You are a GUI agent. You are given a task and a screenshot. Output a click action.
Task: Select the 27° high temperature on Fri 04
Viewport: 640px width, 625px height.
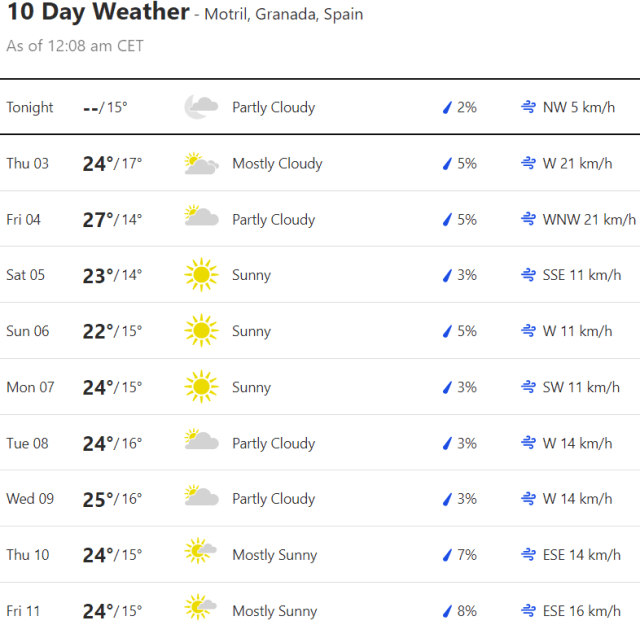tap(98, 219)
